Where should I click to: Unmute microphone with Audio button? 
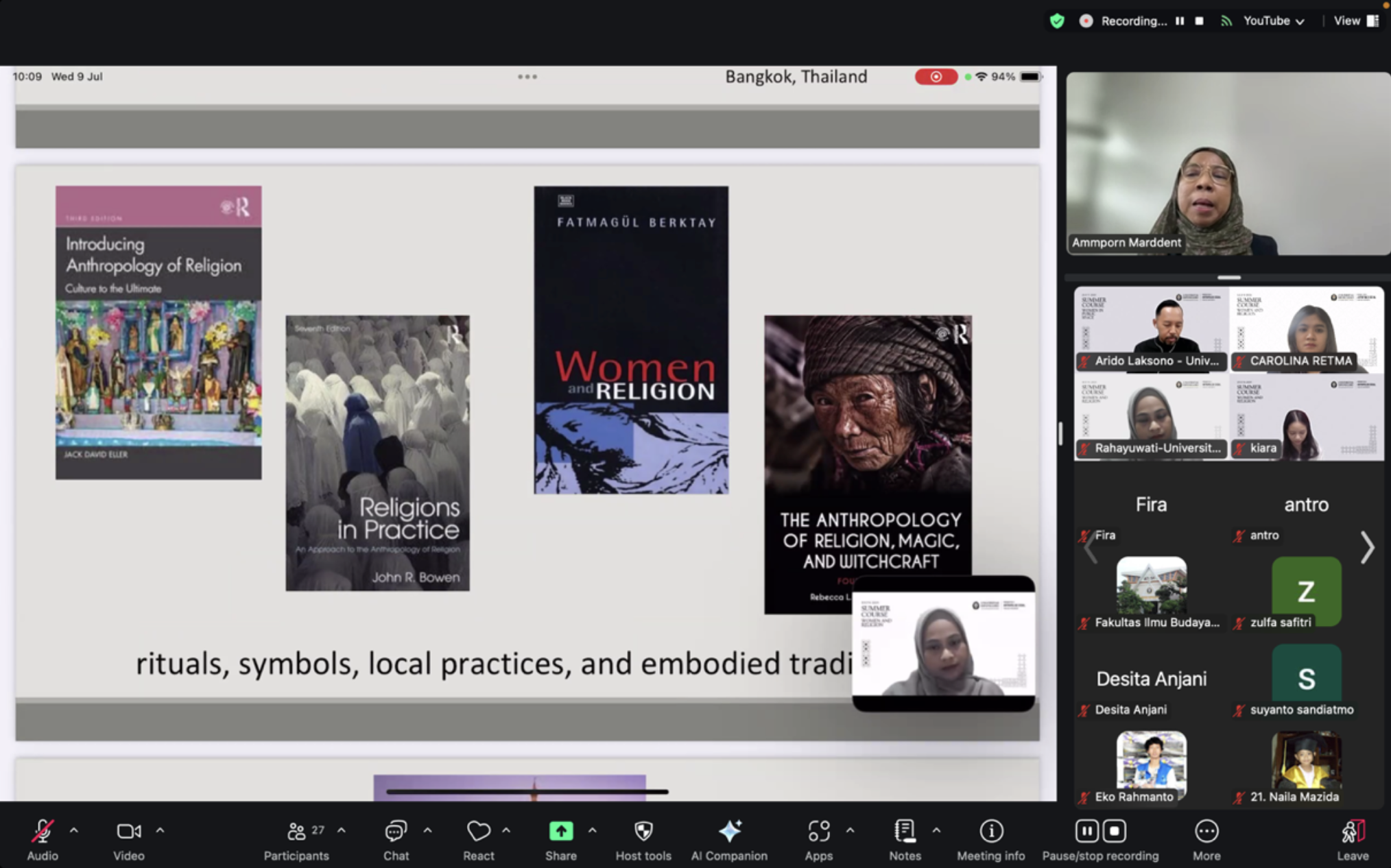click(43, 832)
